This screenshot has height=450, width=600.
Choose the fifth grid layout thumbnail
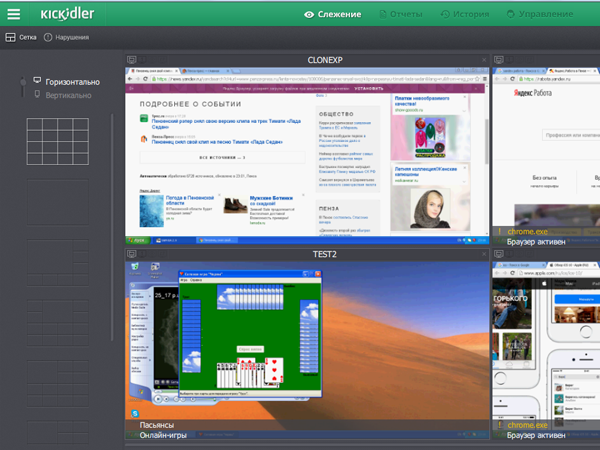click(58, 383)
